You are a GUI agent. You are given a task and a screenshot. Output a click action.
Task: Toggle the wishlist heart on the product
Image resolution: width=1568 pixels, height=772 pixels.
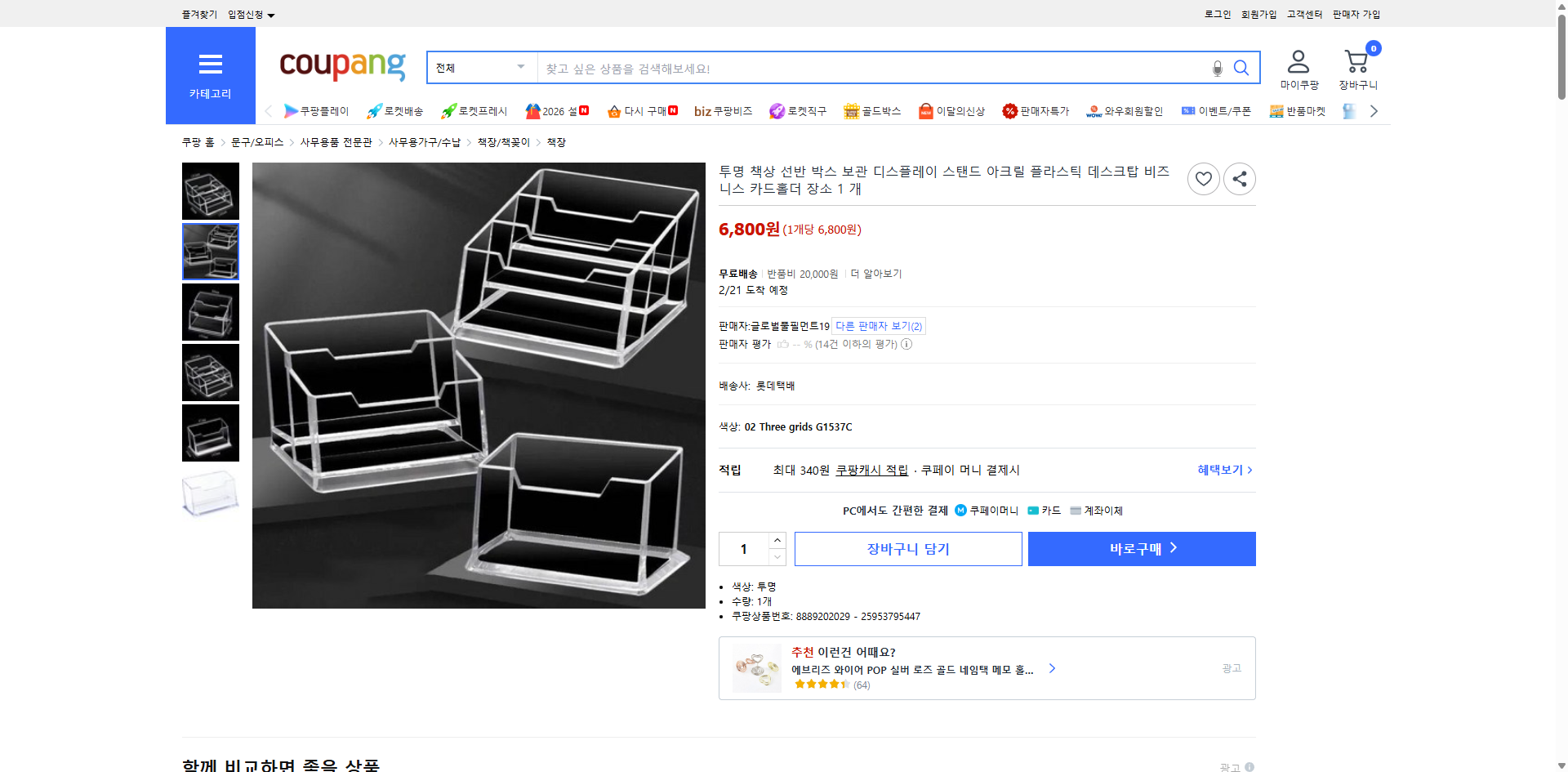[x=1203, y=179]
